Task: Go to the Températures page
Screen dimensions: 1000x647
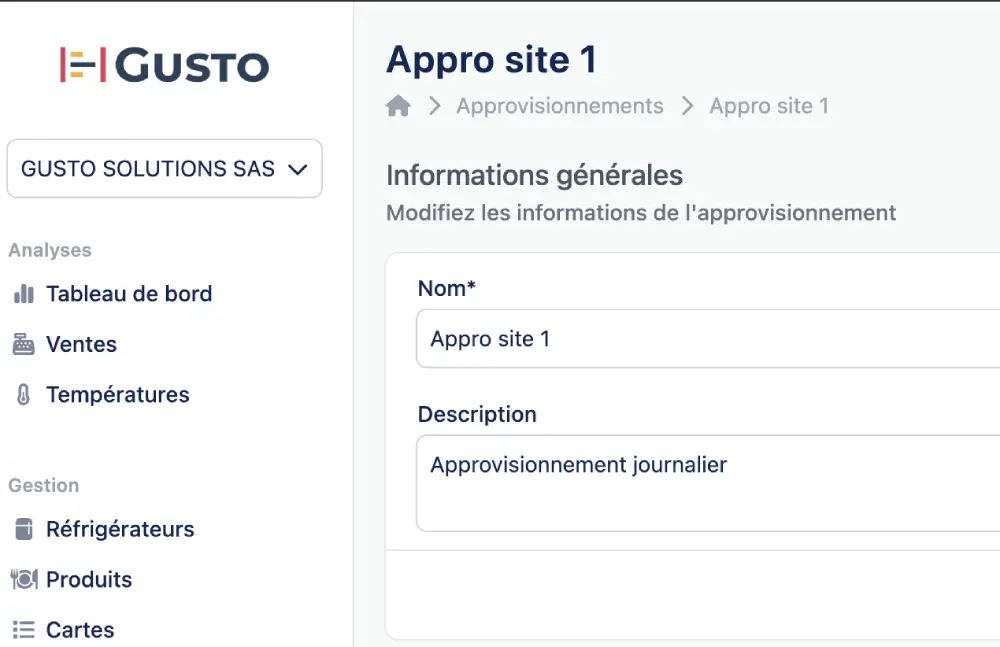Action: tap(117, 394)
